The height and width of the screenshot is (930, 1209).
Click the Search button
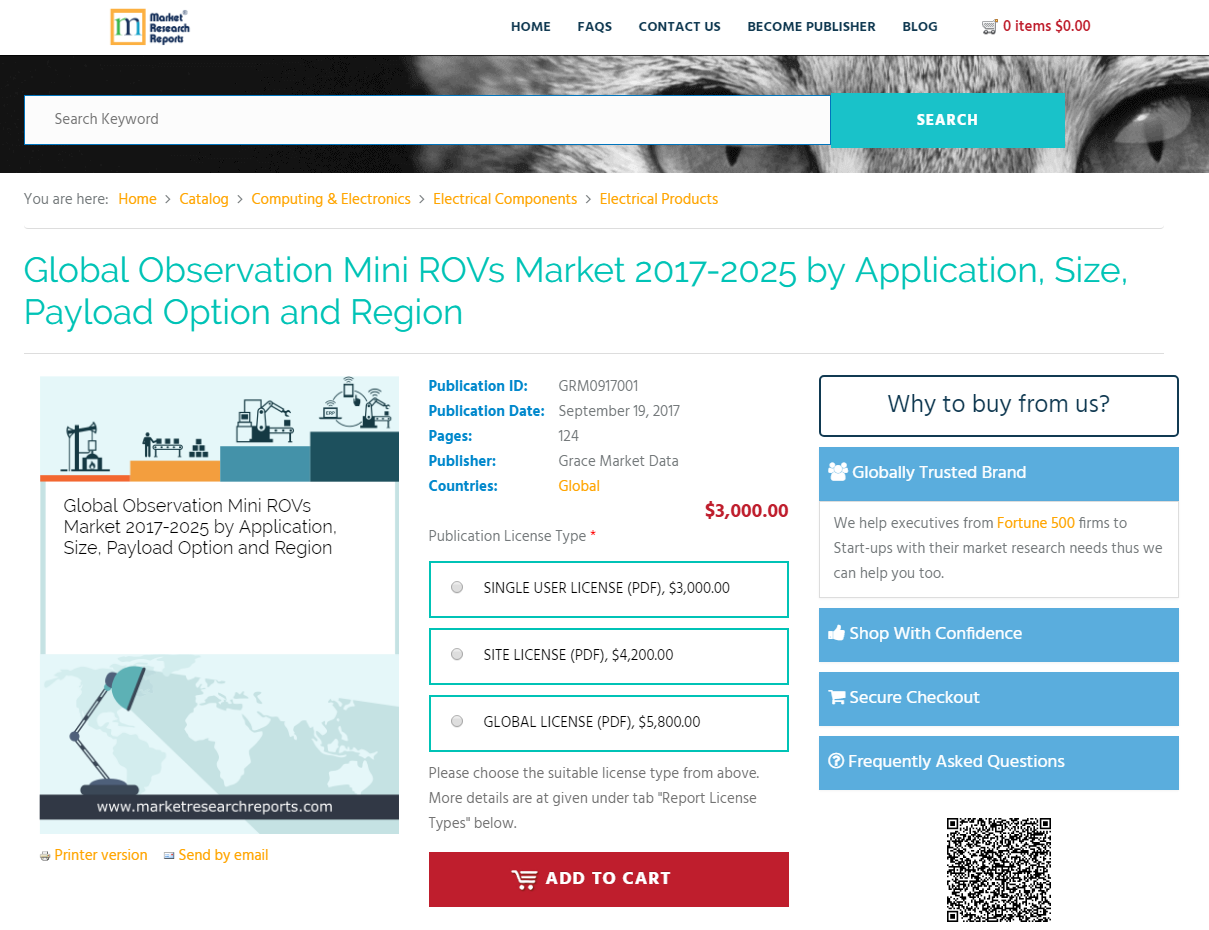[948, 120]
